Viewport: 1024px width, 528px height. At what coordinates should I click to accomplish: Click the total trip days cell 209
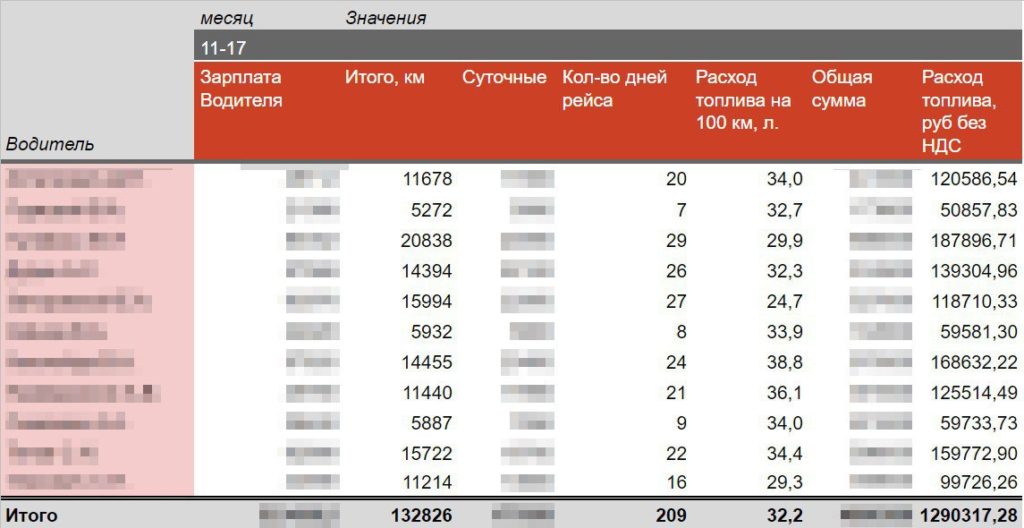(x=671, y=516)
